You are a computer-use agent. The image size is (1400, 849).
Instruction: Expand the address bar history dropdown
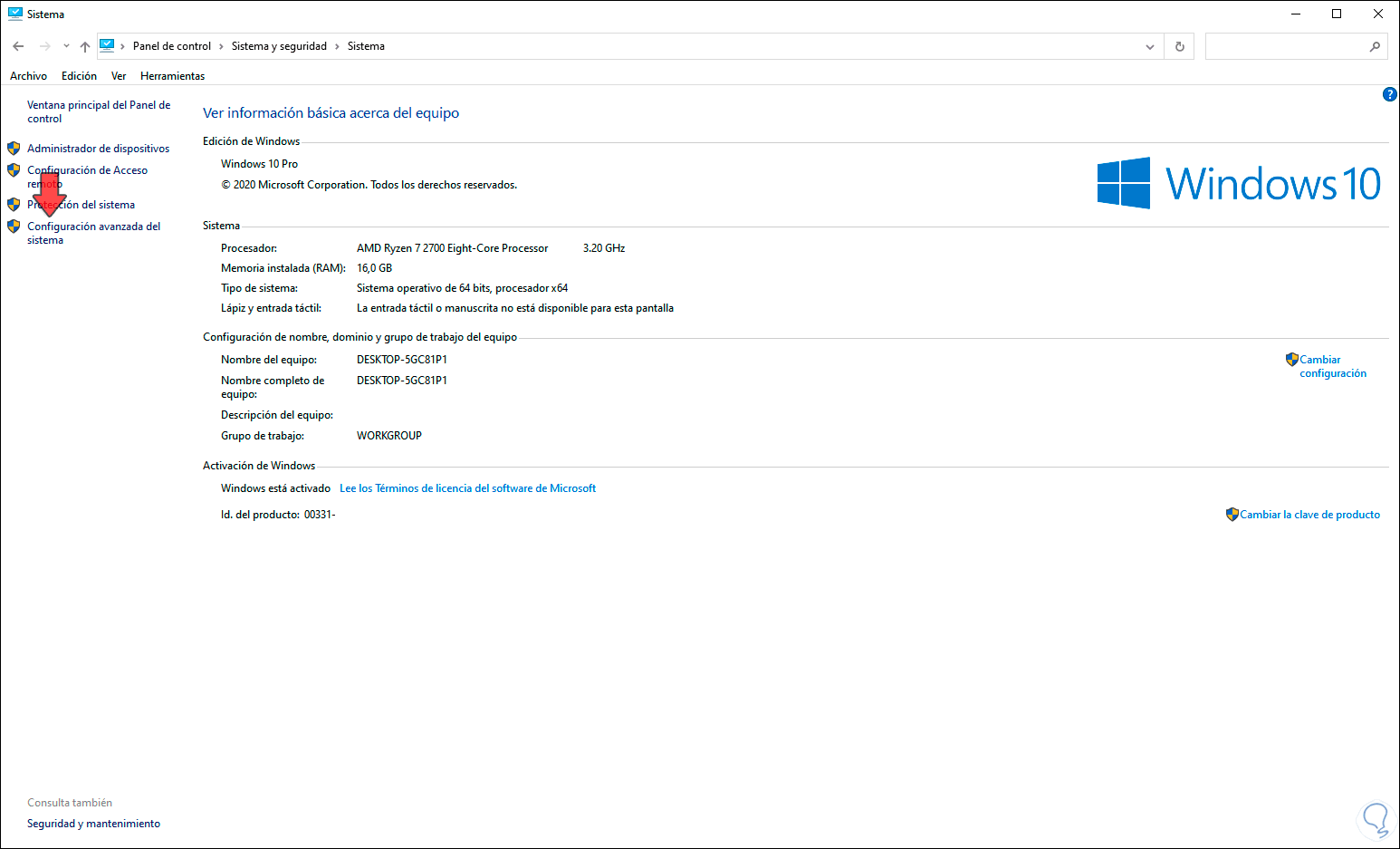coord(1150,46)
